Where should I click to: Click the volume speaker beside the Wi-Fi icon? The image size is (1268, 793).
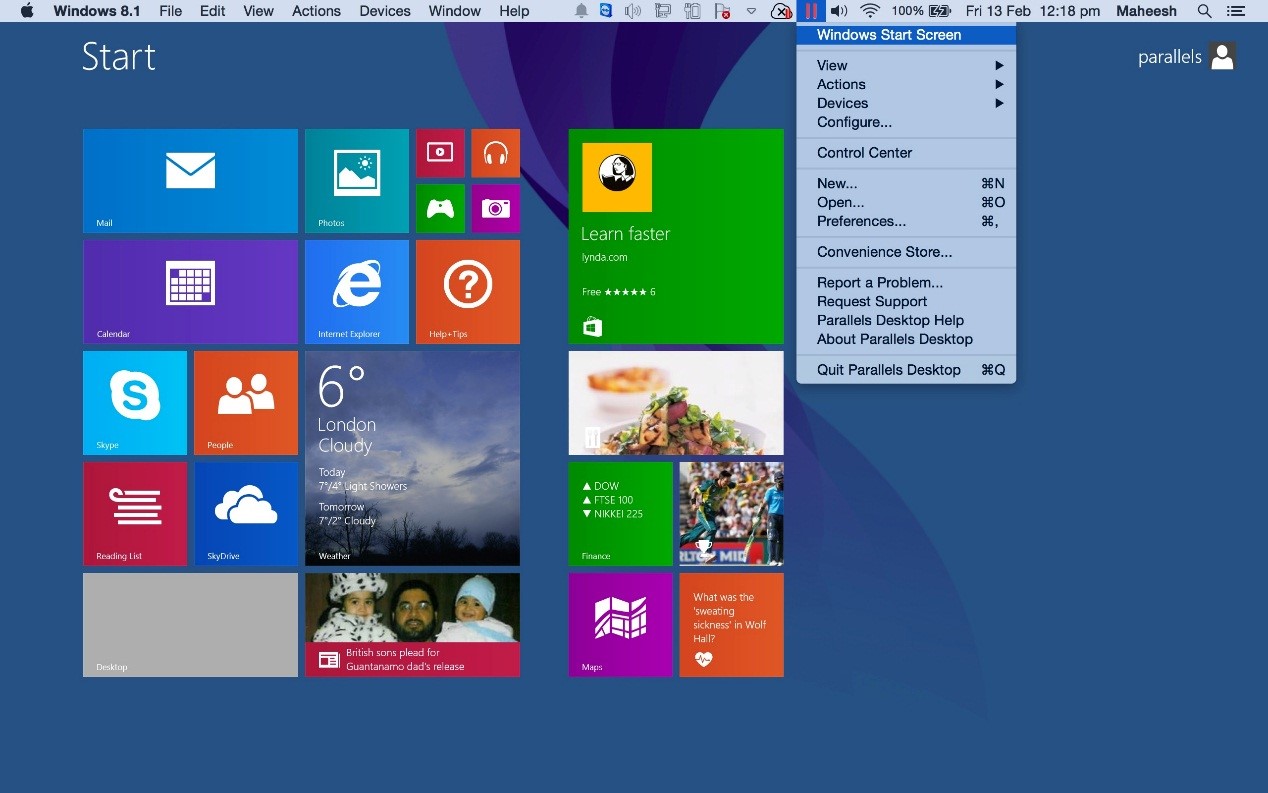839,11
